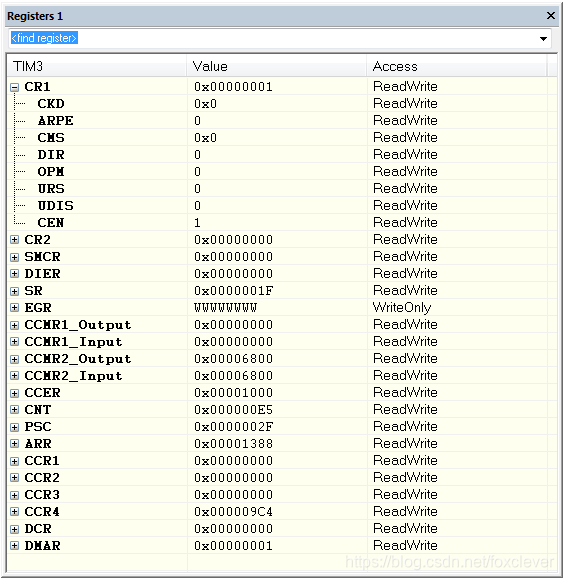Select the URS bit field row

coord(282,189)
